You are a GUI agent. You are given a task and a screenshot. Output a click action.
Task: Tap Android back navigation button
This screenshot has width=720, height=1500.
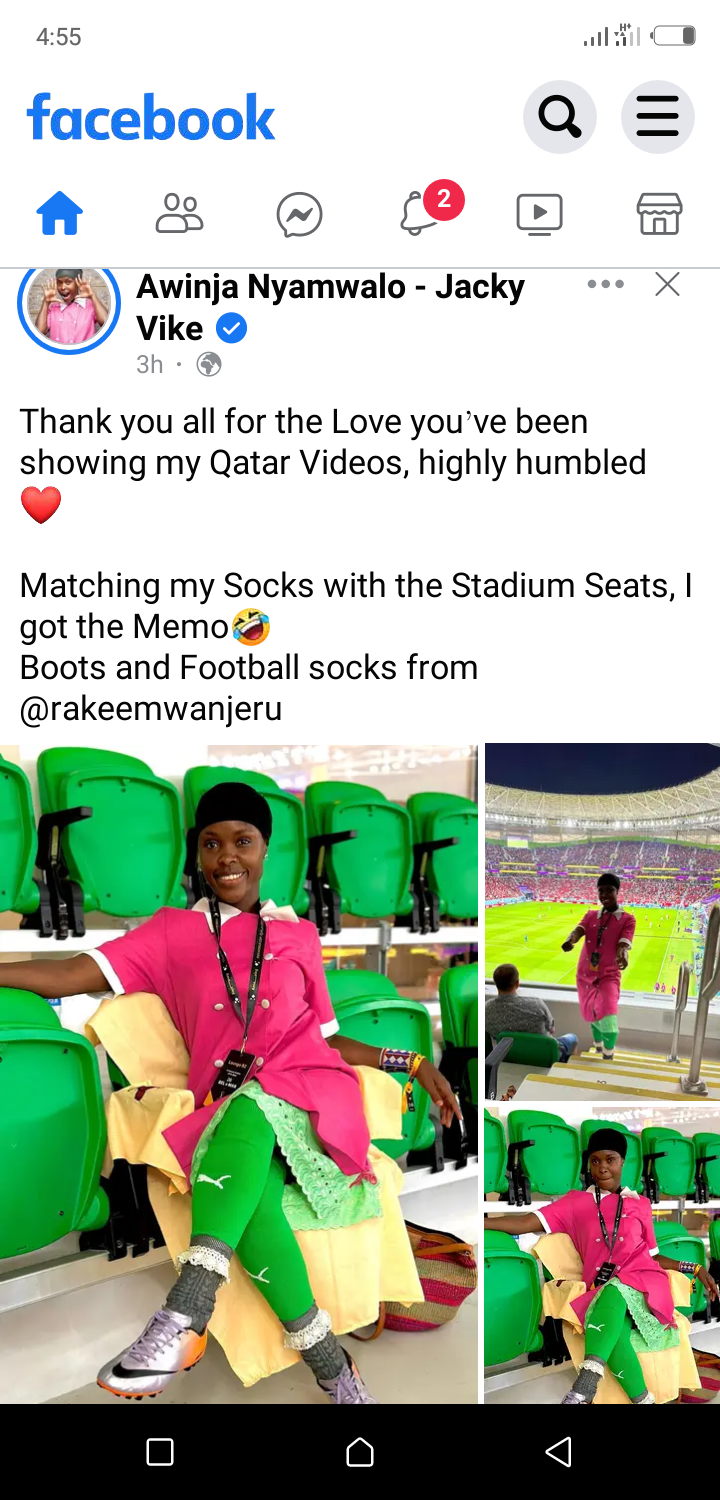[x=559, y=1452]
